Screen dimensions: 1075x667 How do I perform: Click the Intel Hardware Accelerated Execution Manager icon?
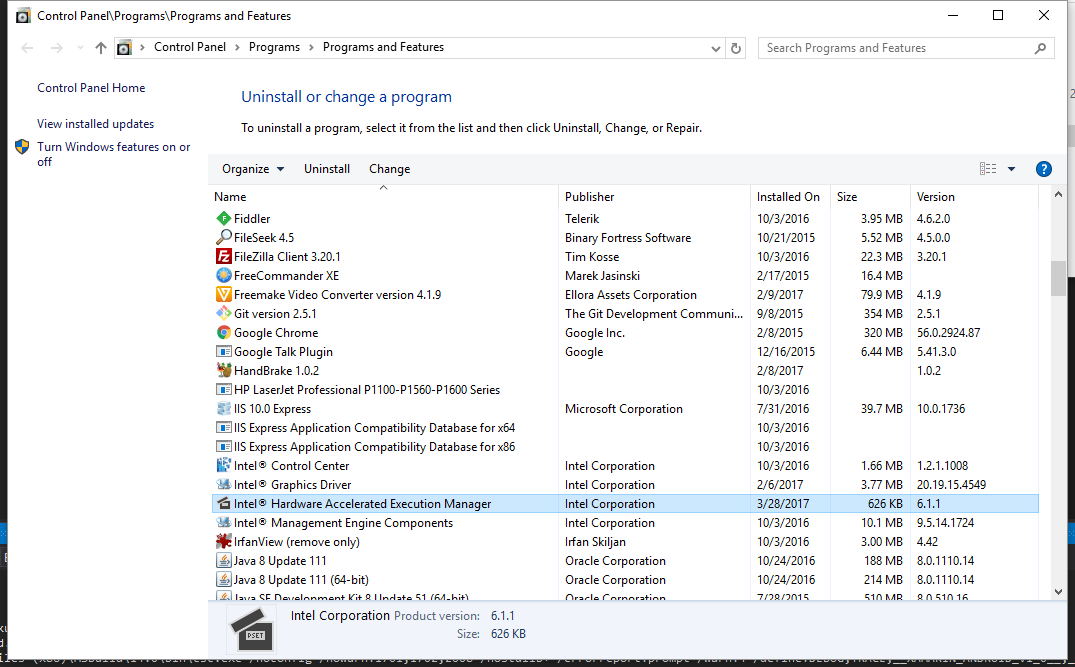click(224, 504)
